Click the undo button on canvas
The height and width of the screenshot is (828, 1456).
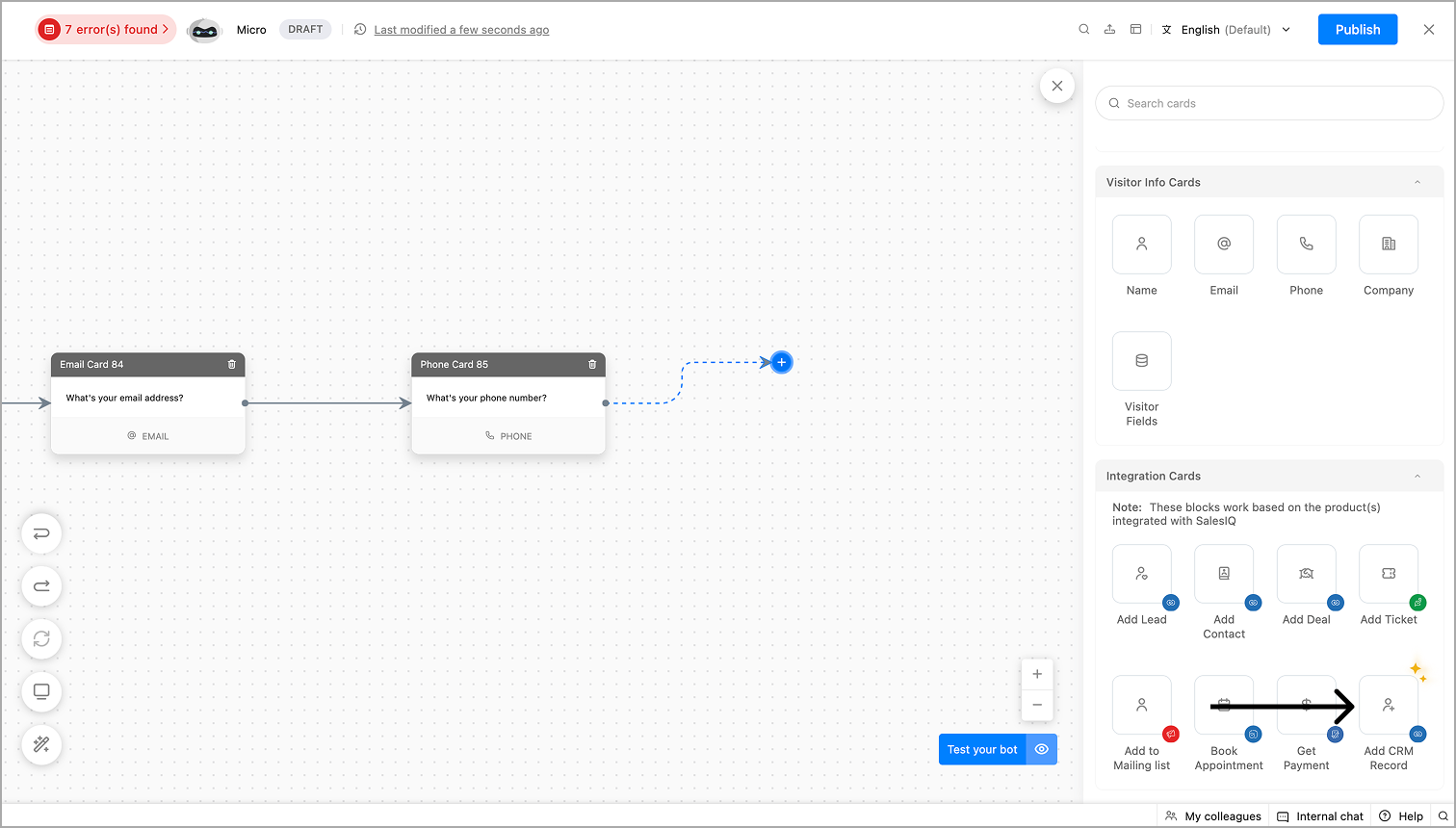41,533
